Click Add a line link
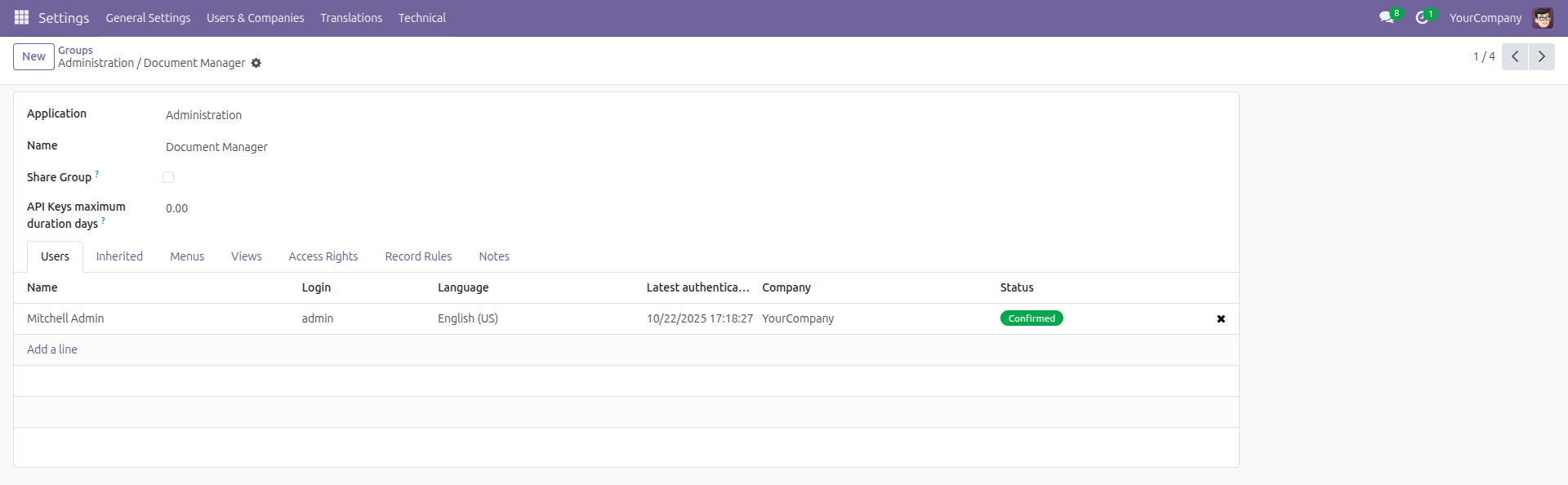 [52, 349]
